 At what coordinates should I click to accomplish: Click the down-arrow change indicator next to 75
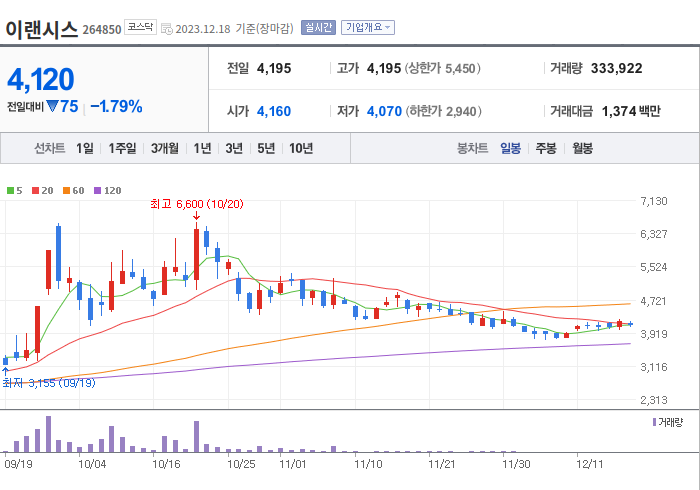tap(53, 106)
